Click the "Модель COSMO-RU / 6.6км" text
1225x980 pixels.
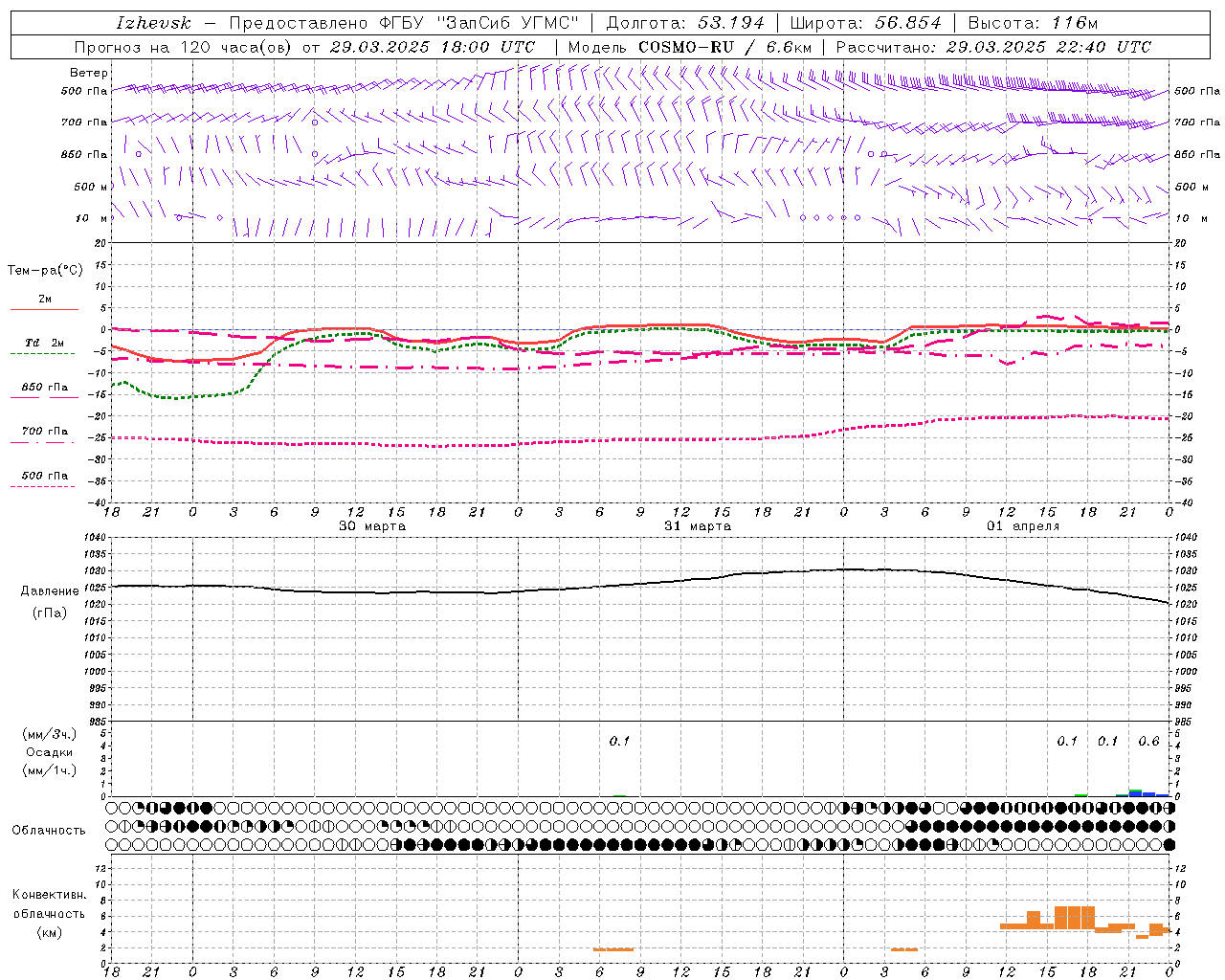point(690,47)
